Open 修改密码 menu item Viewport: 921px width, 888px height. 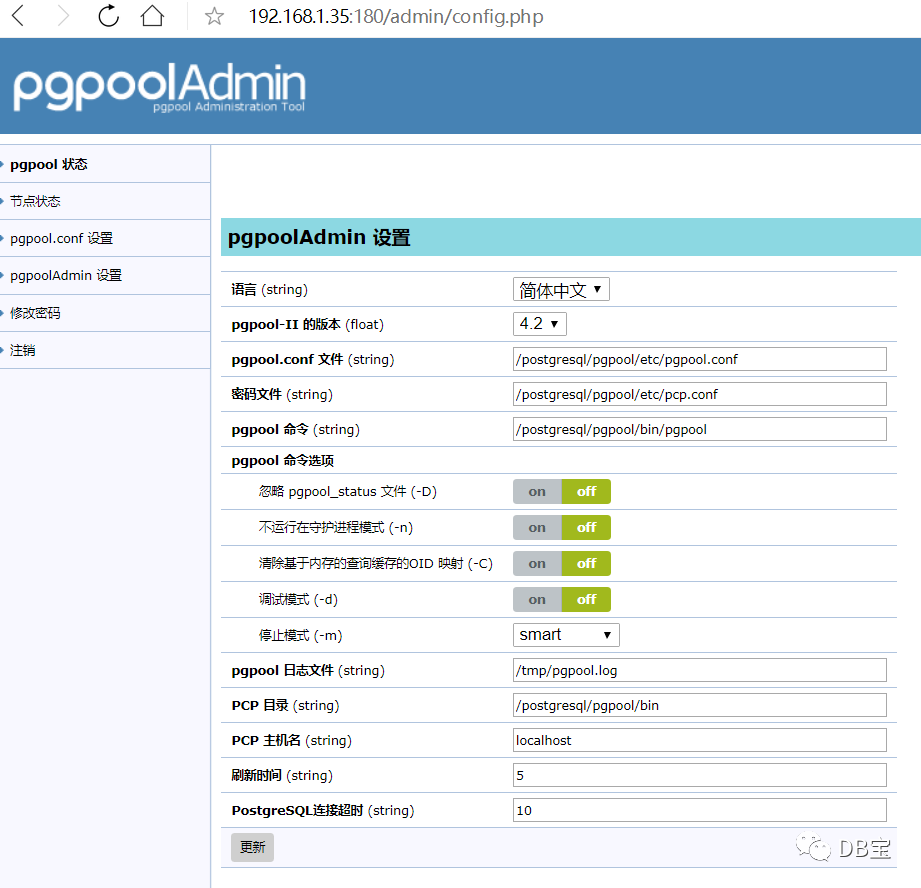click(x=35, y=313)
